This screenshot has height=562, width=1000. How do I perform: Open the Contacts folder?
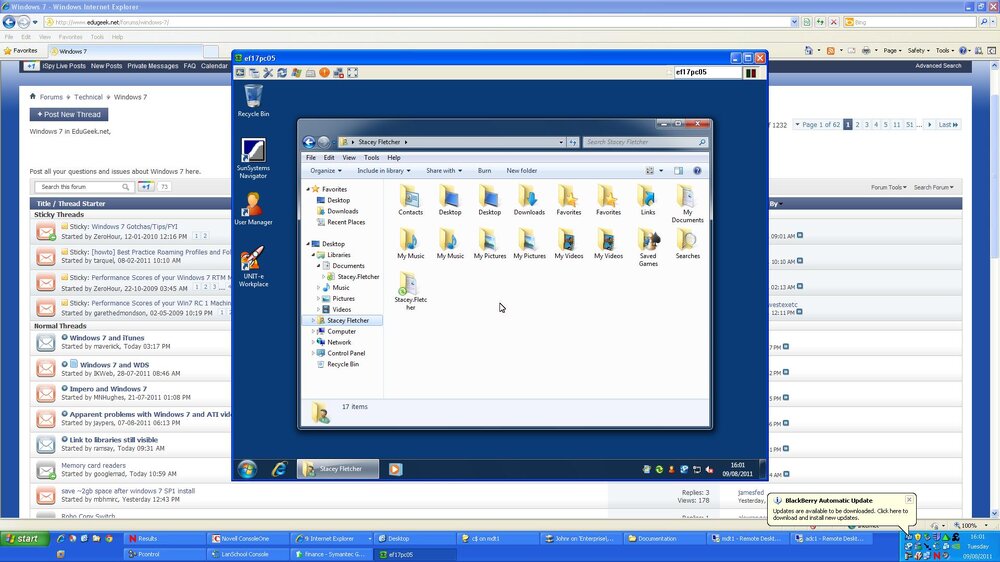pos(410,200)
